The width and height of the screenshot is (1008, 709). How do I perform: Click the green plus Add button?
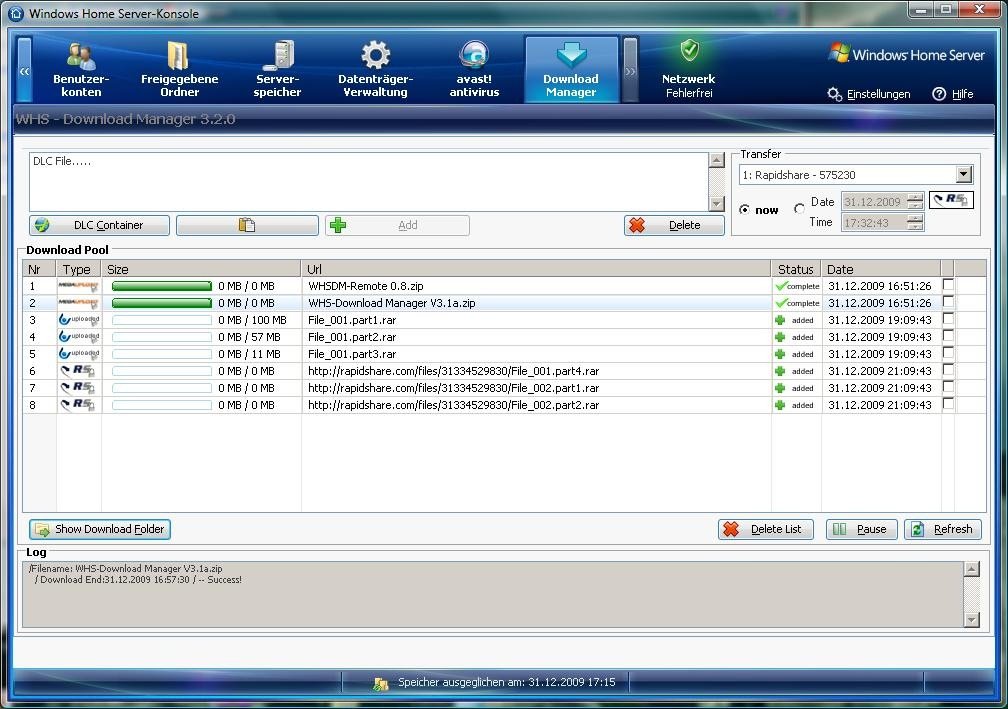pos(397,225)
